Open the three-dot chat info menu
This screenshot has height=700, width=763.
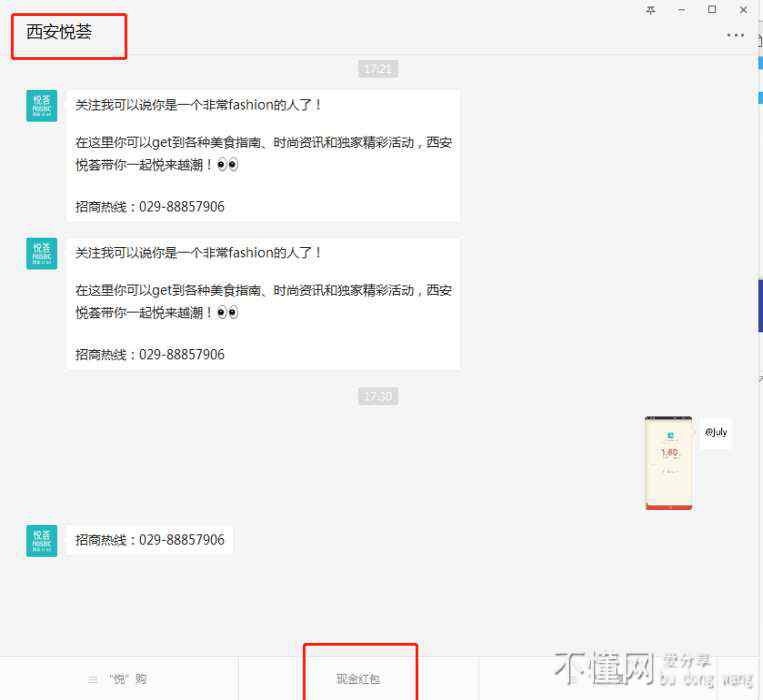tap(735, 35)
